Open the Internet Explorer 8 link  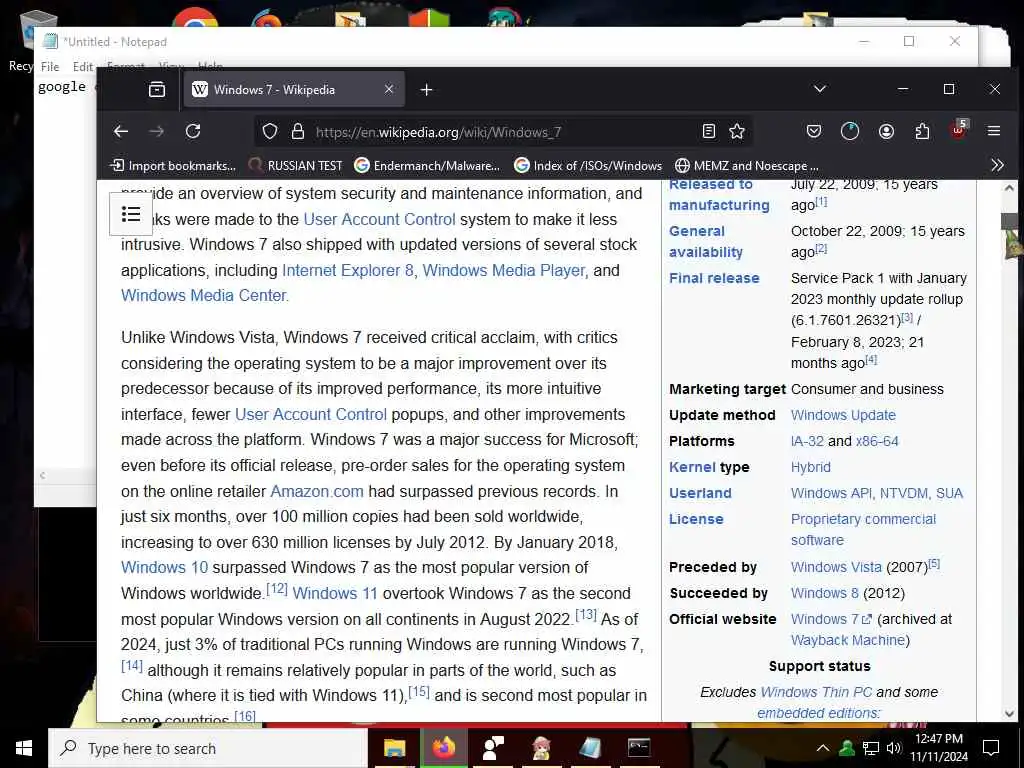tap(347, 270)
